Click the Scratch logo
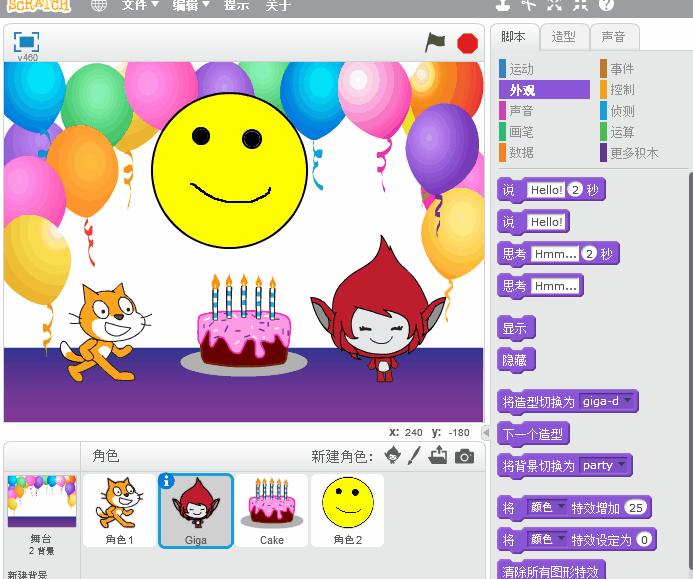Viewport: 693px width, 579px height. click(x=39, y=5)
